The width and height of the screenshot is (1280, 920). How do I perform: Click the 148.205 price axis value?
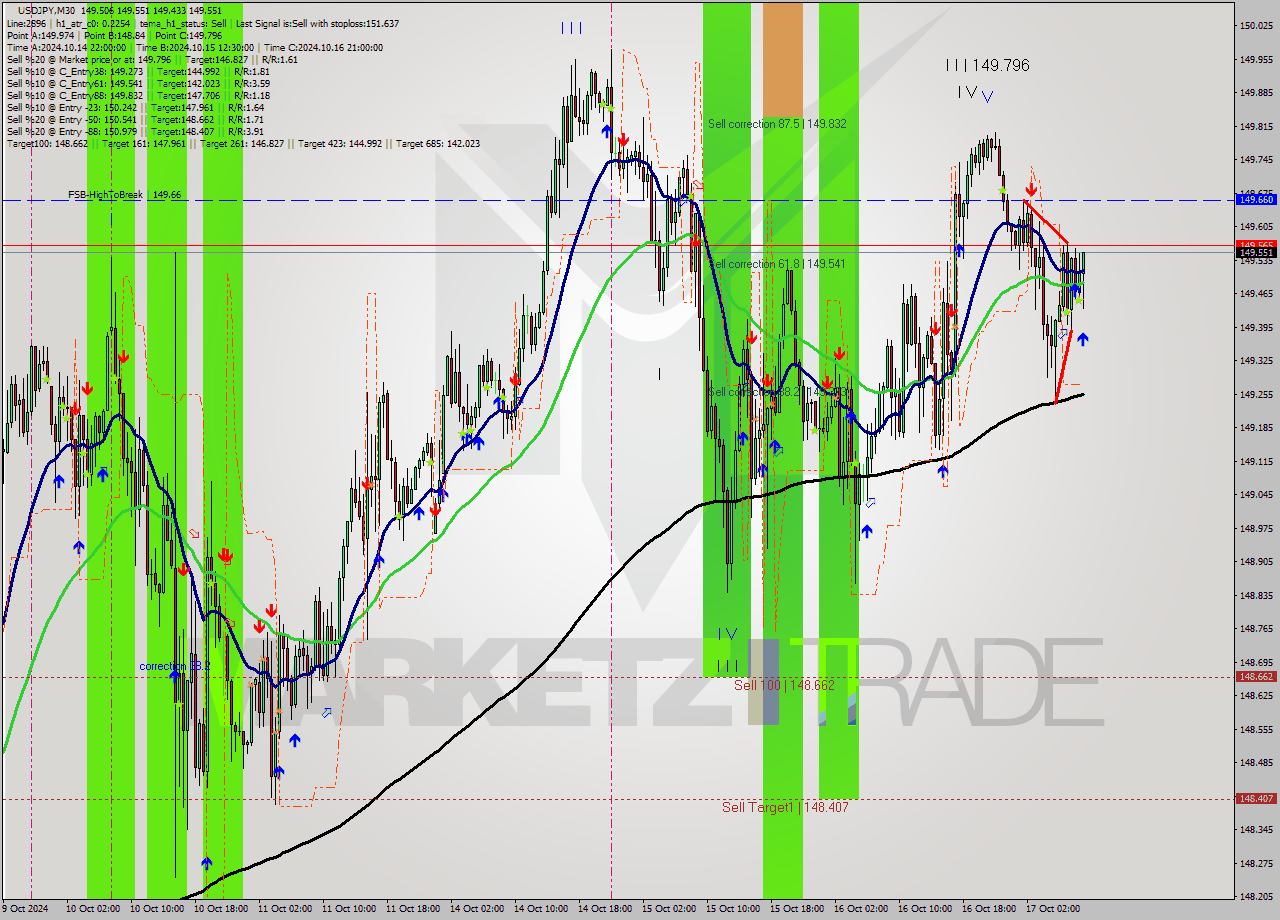(1257, 897)
